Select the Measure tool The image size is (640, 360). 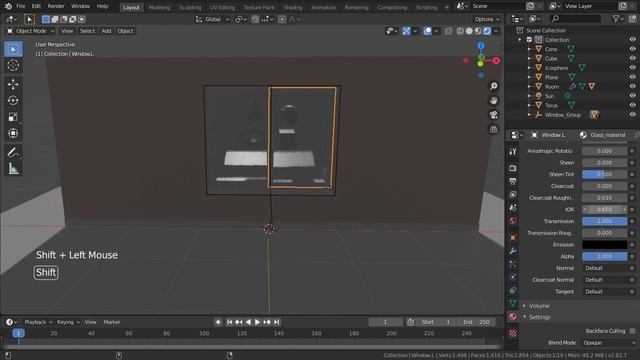pos(13,169)
